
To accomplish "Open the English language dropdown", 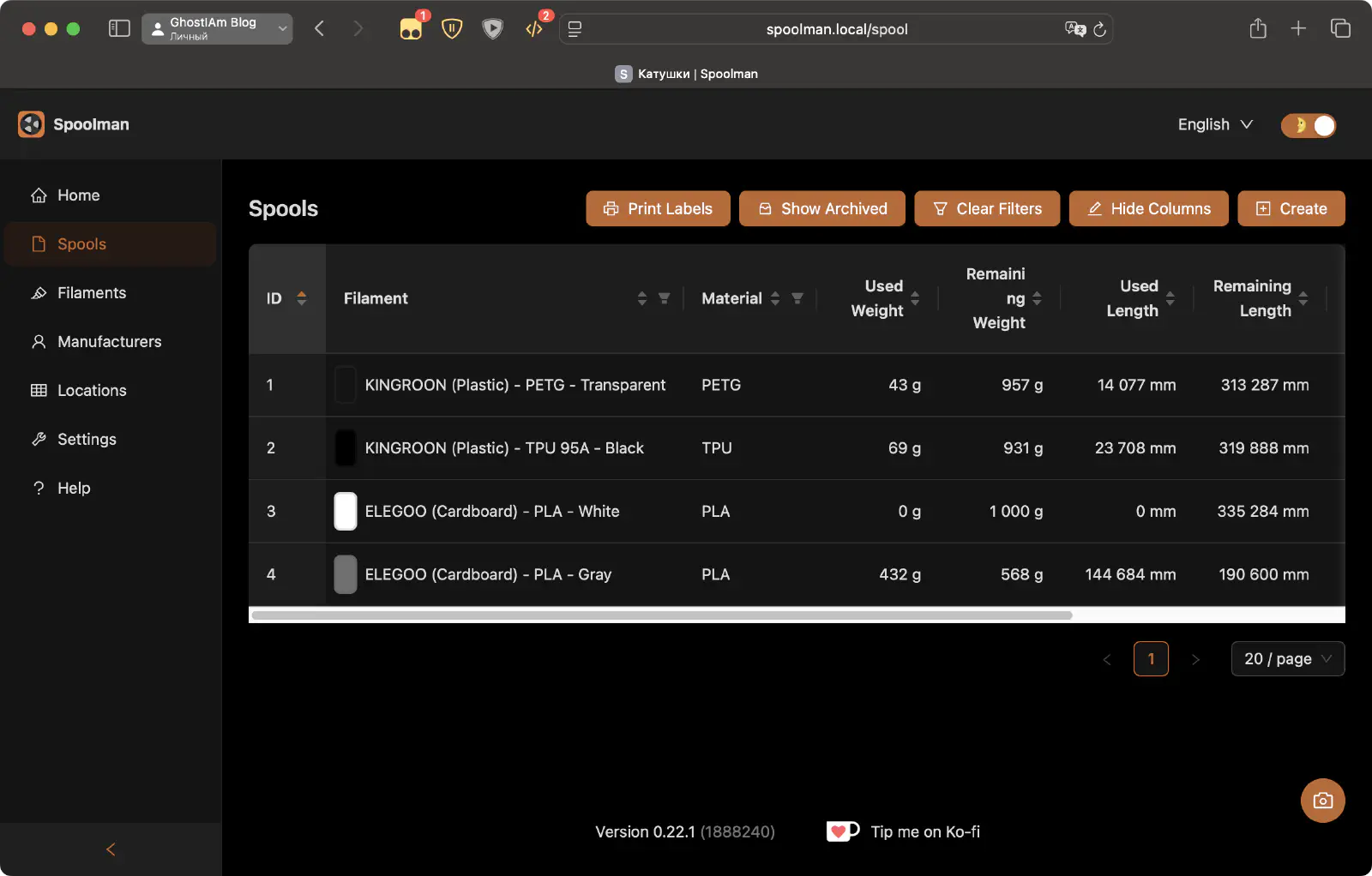I will point(1215,125).
